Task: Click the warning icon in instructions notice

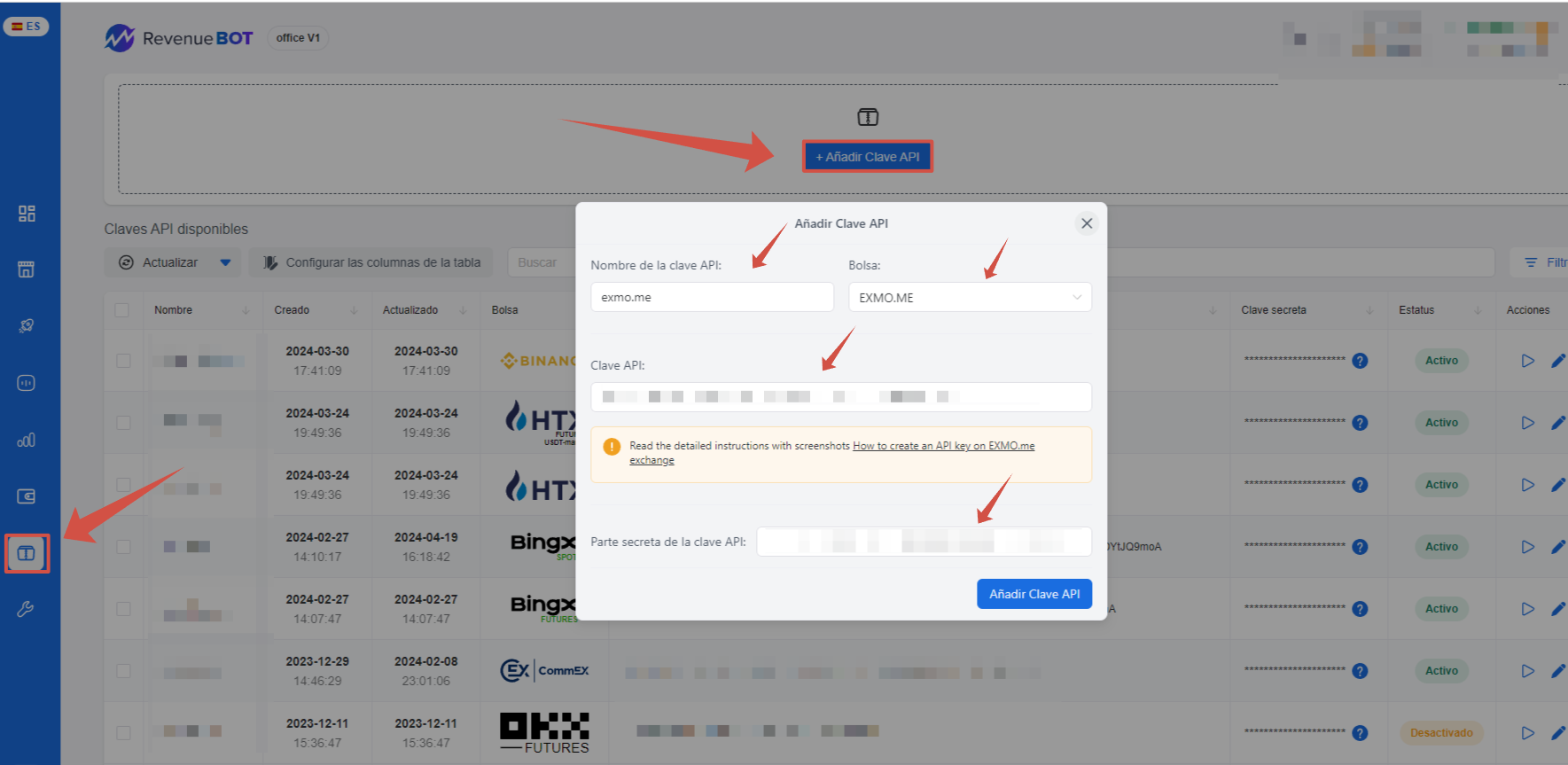Action: coord(612,446)
